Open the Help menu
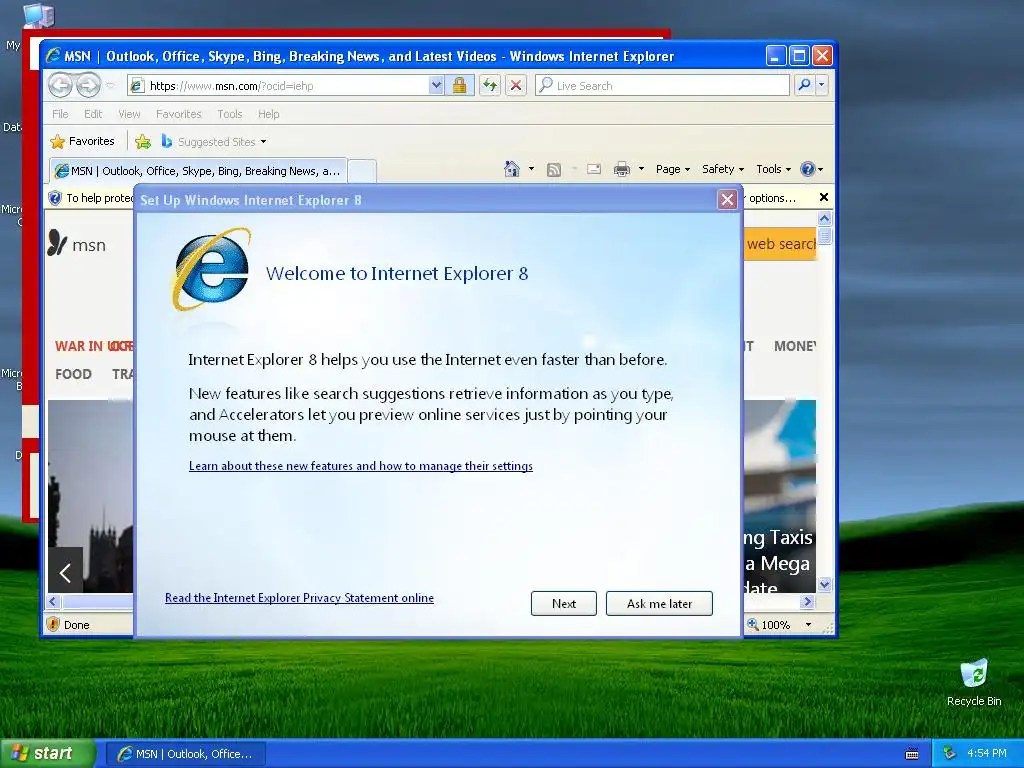Viewport: 1024px width, 768px height. tap(268, 114)
